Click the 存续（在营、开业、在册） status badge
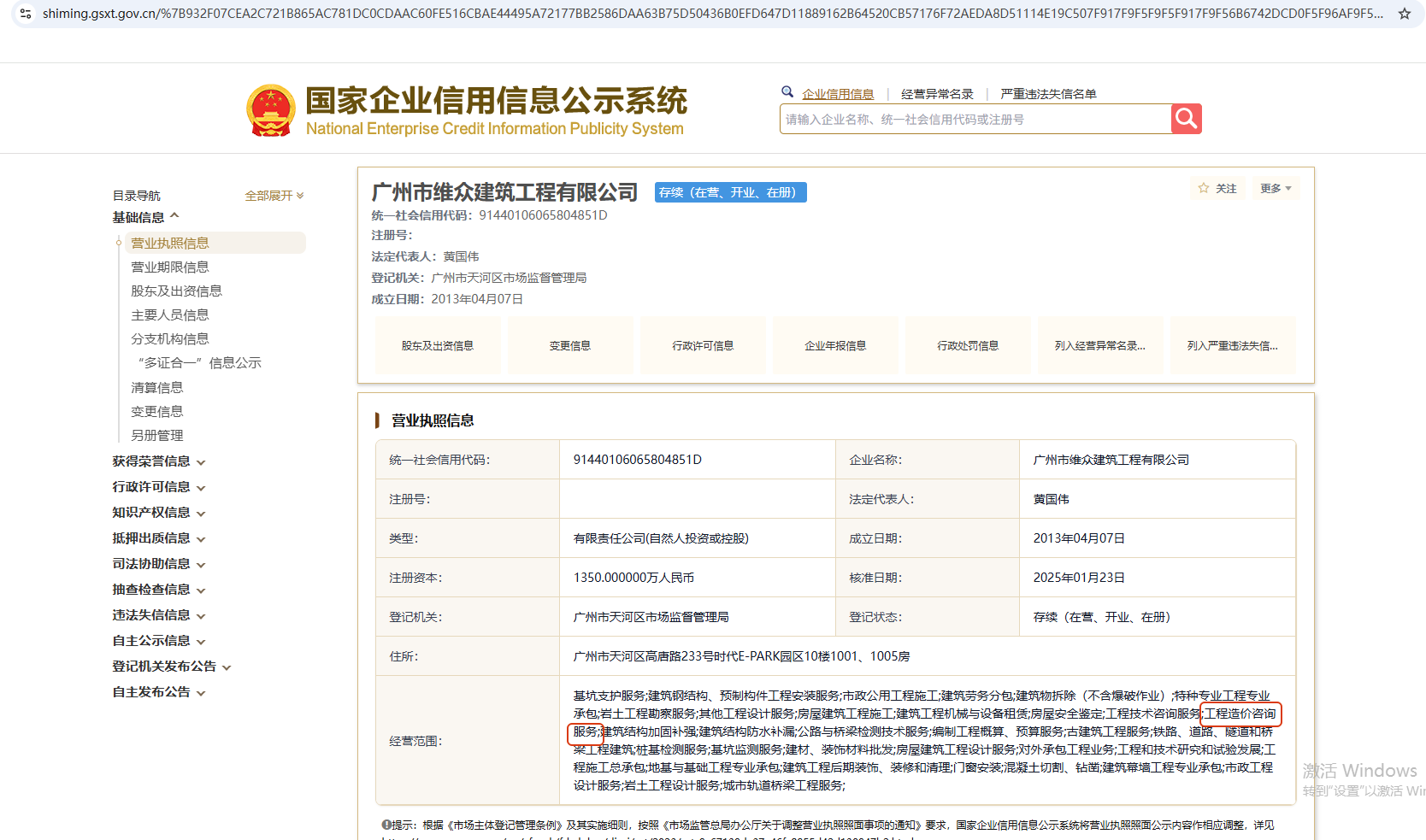The width and height of the screenshot is (1426, 840). click(x=731, y=192)
